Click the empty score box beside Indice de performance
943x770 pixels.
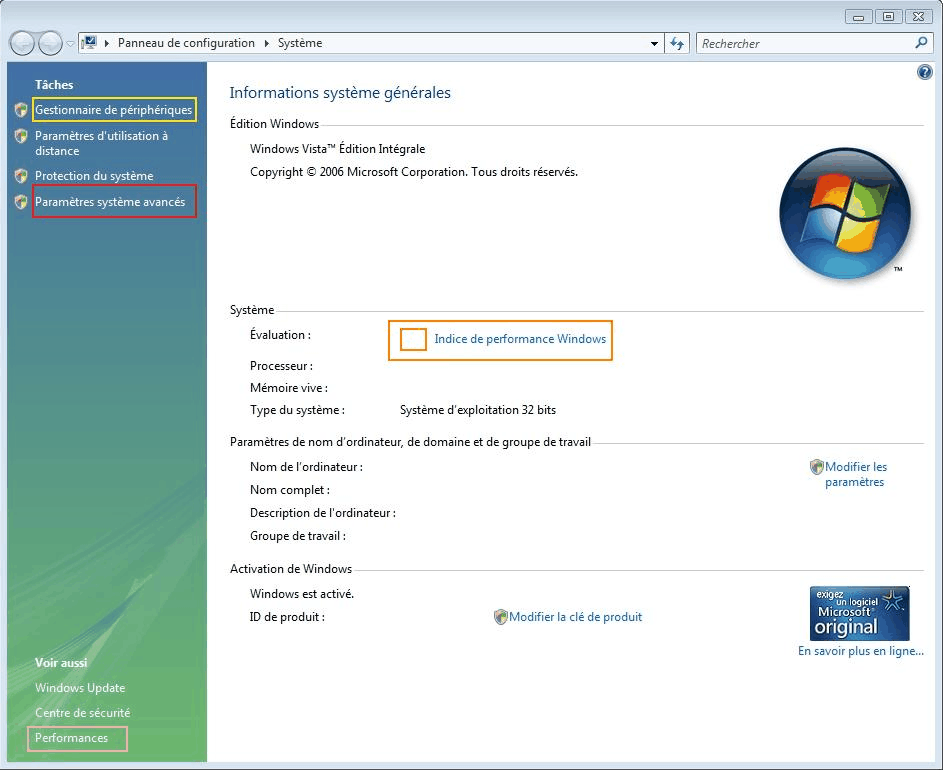click(413, 339)
